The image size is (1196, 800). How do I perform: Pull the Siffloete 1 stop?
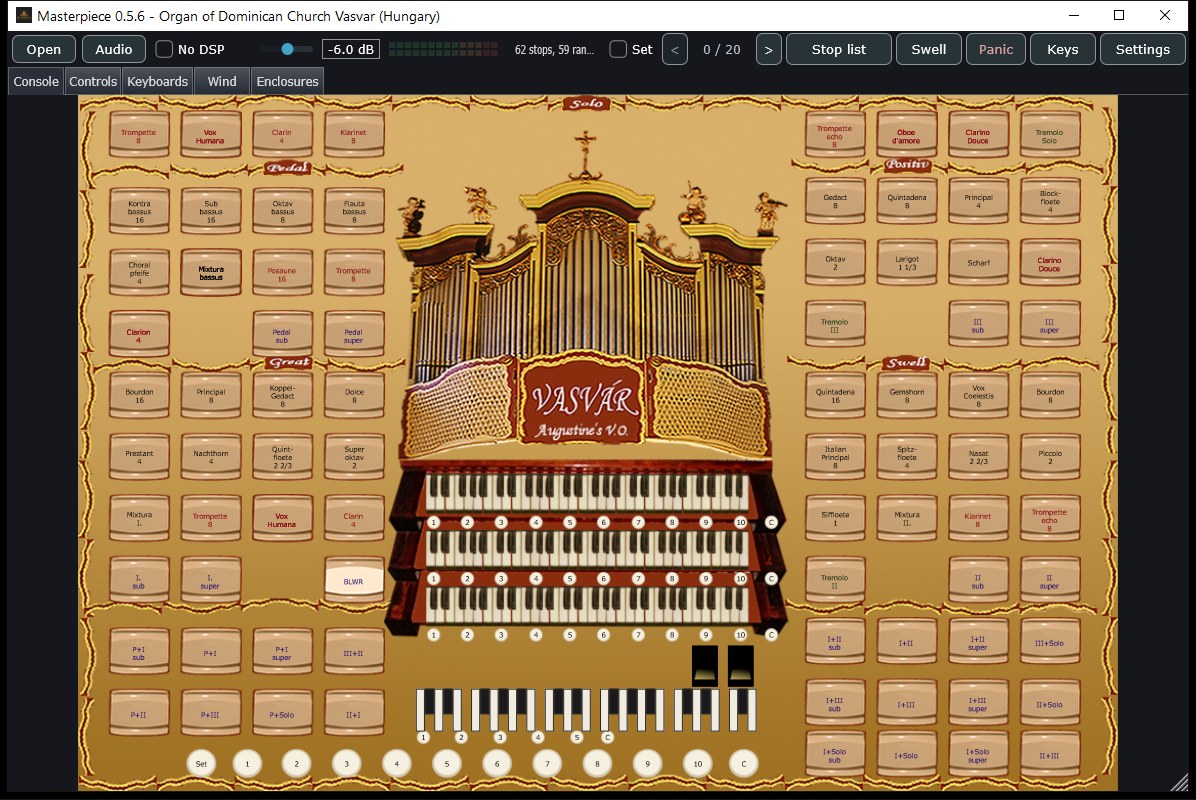coord(835,518)
